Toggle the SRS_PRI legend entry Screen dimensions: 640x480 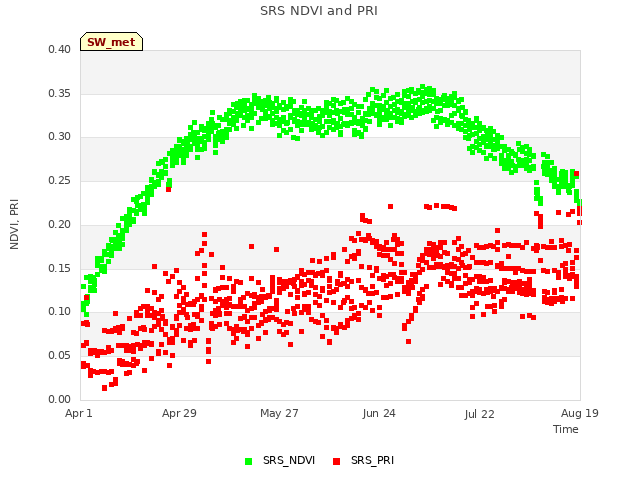click(363, 460)
